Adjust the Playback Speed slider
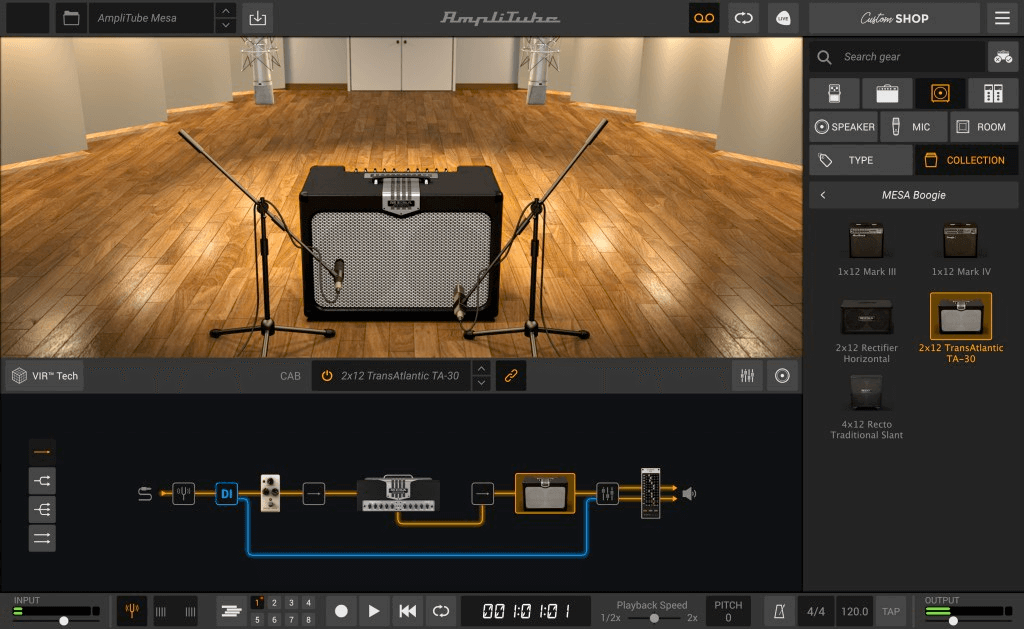 pyautogui.click(x=654, y=618)
